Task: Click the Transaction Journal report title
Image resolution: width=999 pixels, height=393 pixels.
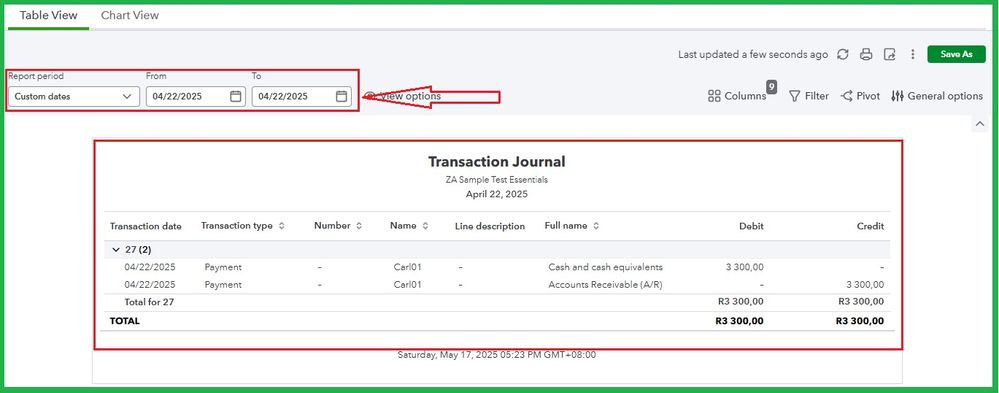Action: pos(496,162)
